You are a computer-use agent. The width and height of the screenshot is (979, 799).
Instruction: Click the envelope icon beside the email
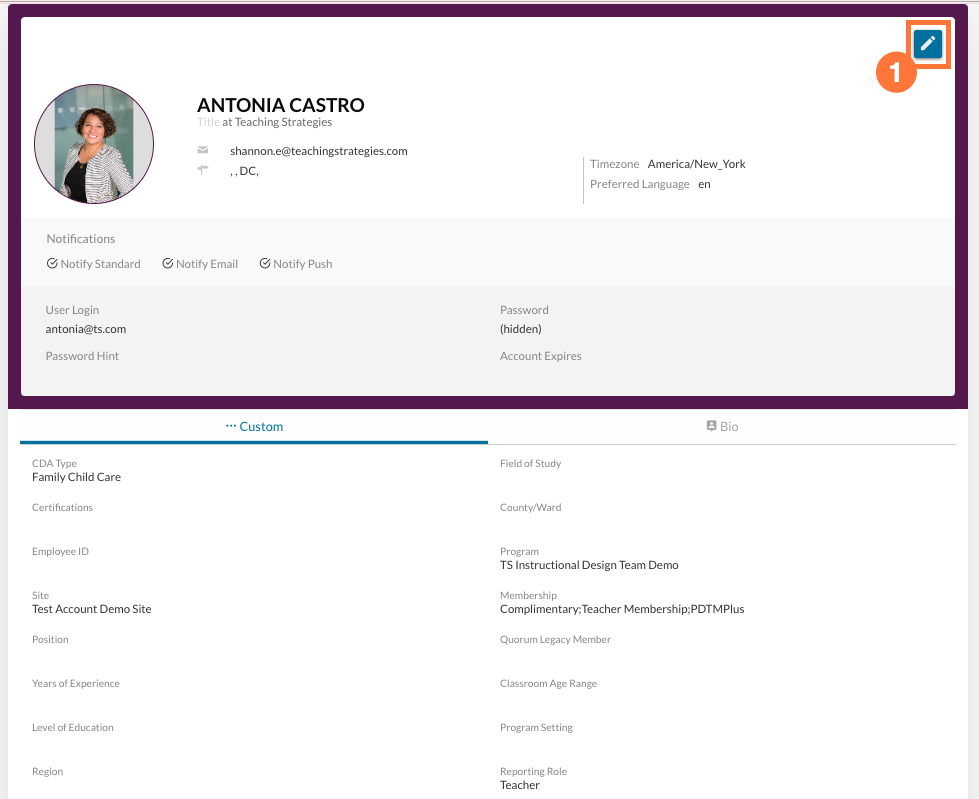[x=203, y=151]
